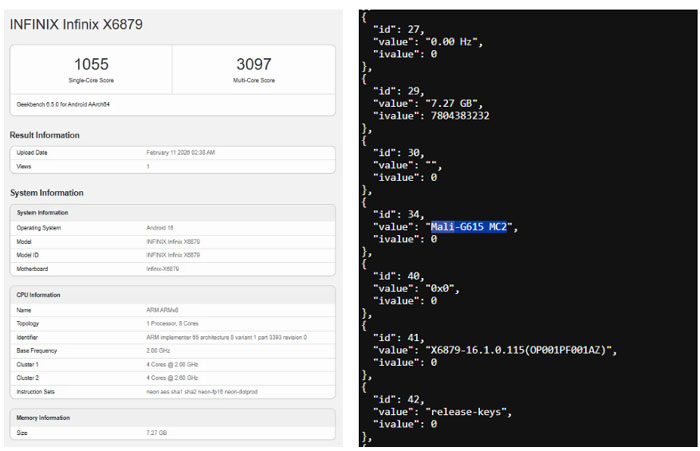Image resolution: width=700 pixels, height=451 pixels.
Task: Click the Views row in Result Information
Action: click(172, 166)
